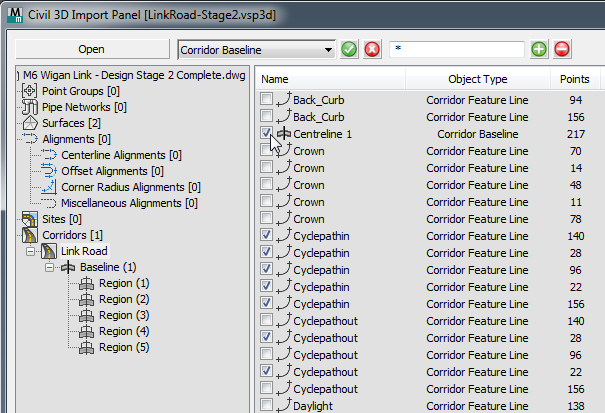Sort by the Points column header
Viewport: 605px width, 413px height.
[x=575, y=79]
